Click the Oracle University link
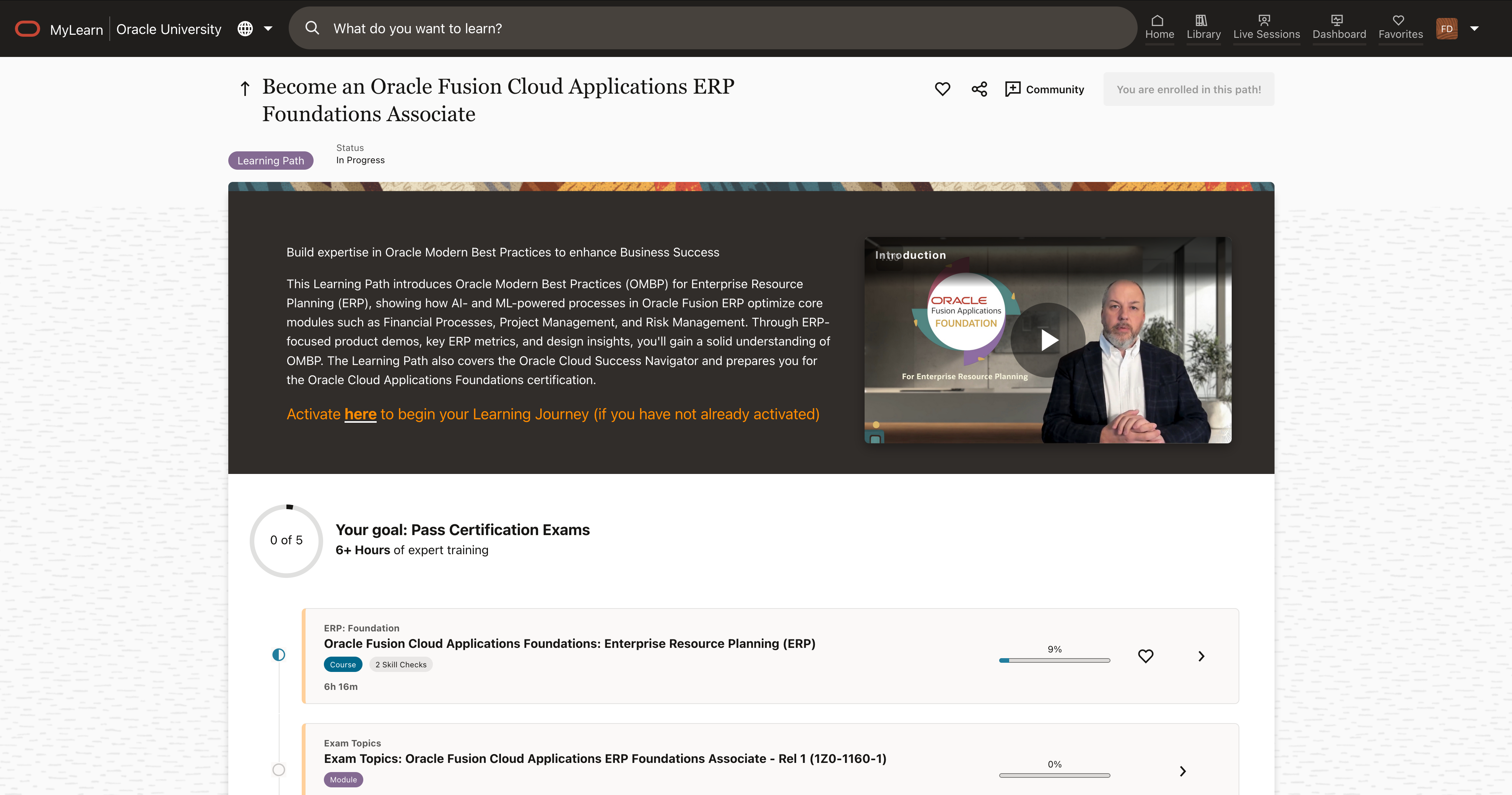The height and width of the screenshot is (795, 1512). (x=169, y=29)
